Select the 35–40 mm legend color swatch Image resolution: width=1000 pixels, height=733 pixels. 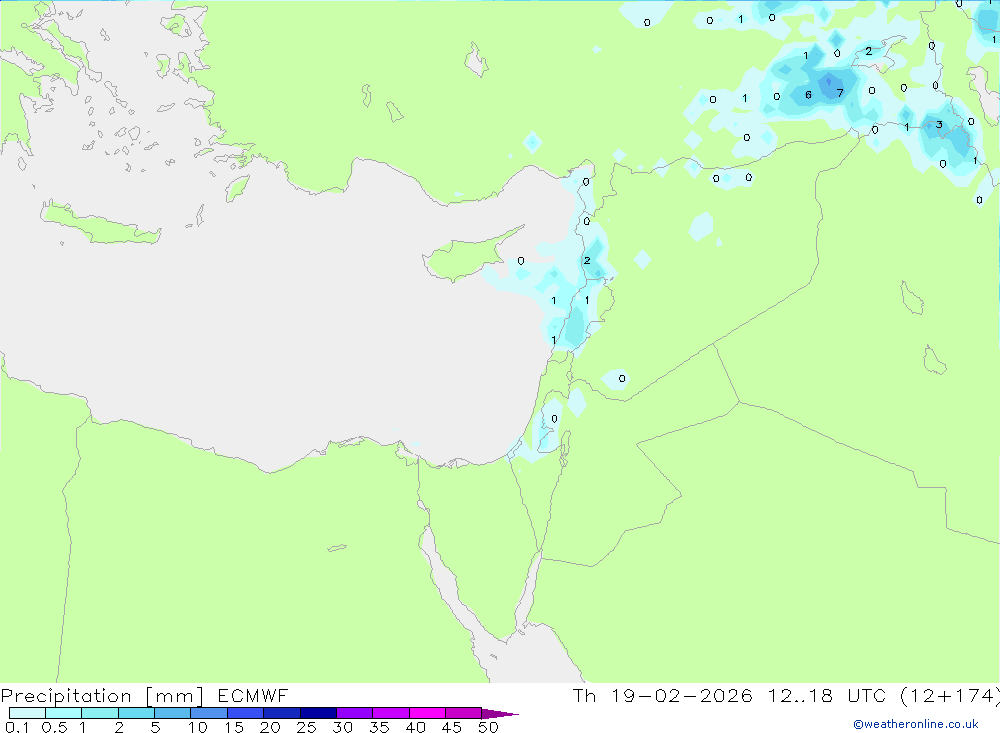pos(390,713)
